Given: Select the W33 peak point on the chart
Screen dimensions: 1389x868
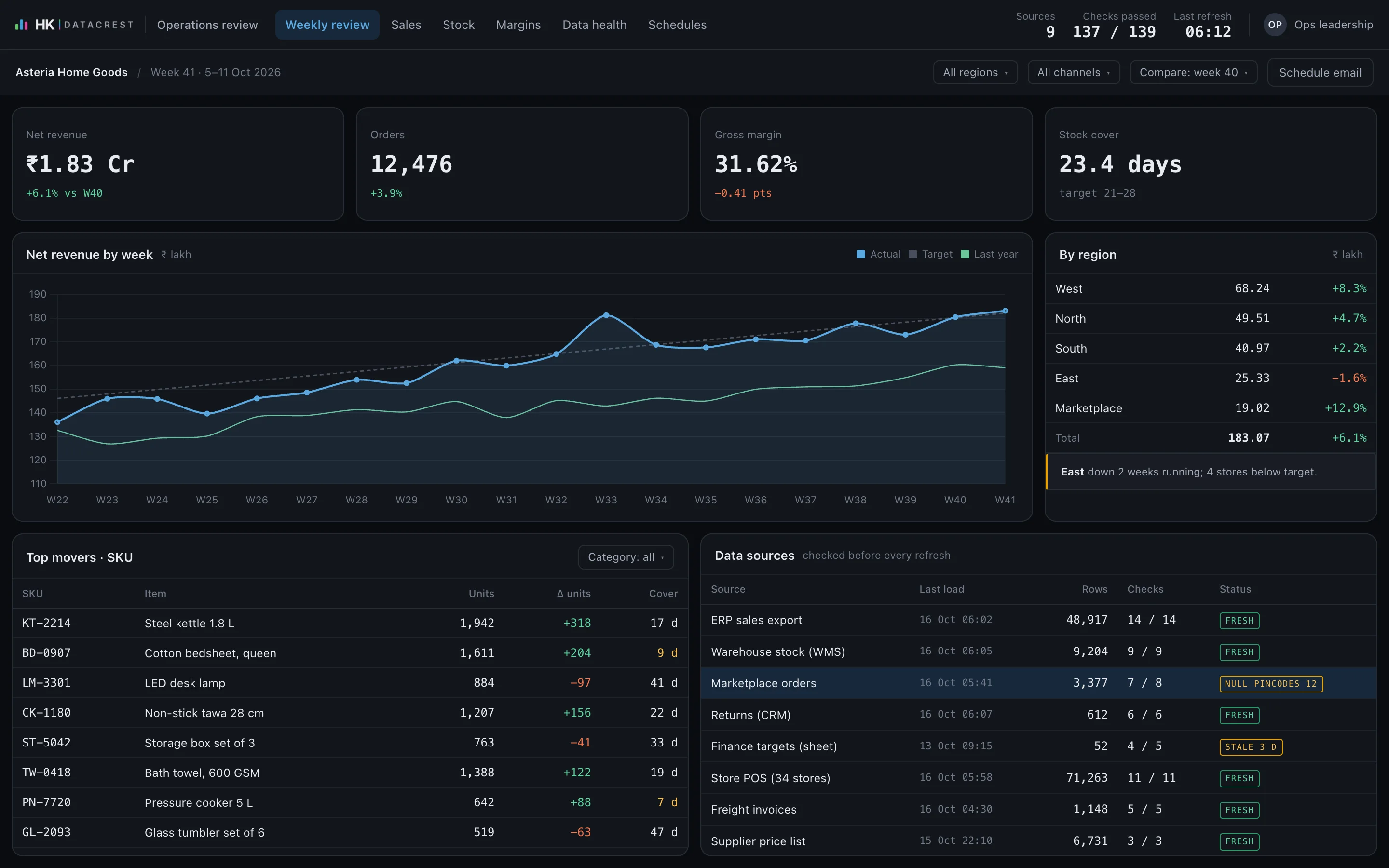Looking at the screenshot, I should (x=606, y=315).
